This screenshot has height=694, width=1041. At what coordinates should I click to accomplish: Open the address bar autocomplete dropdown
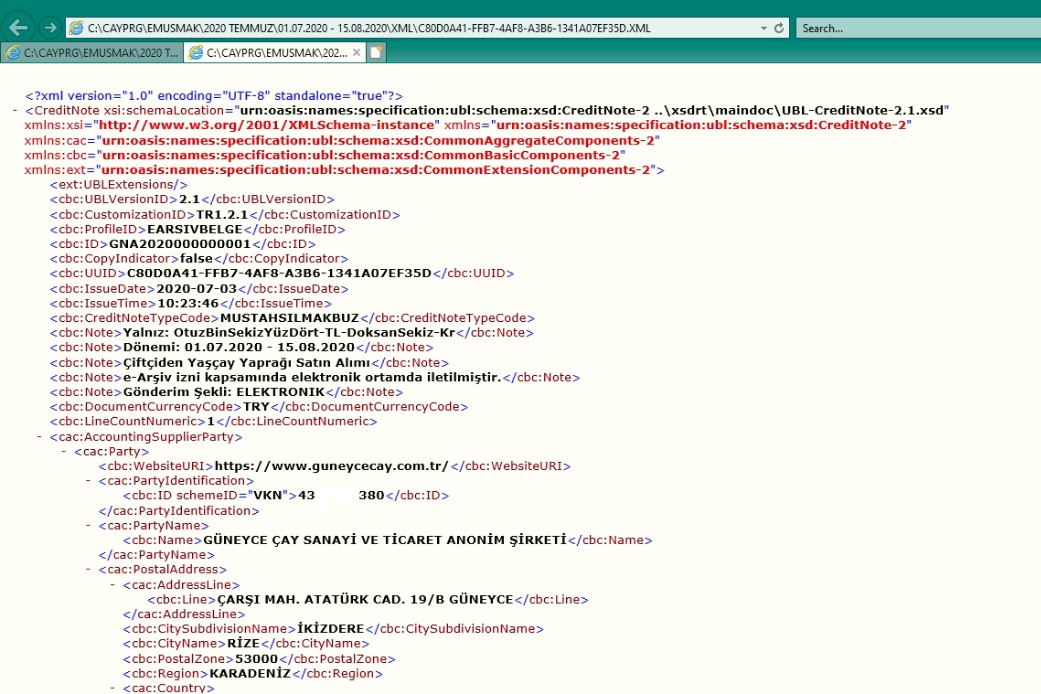point(763,28)
